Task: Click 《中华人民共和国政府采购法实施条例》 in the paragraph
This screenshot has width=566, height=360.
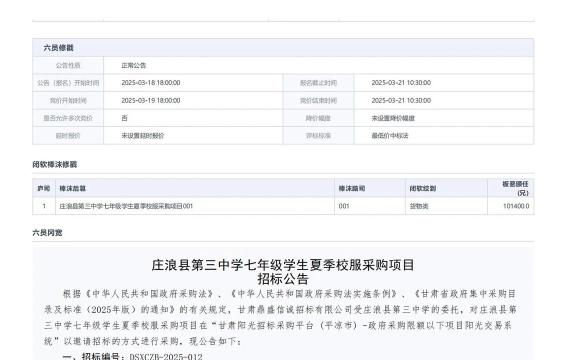Action: click(x=313, y=294)
